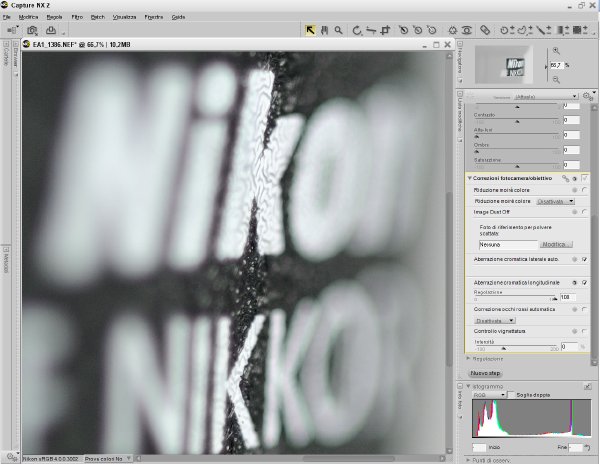Click the Nuovo step button
This screenshot has height=464, width=600.
click(x=485, y=373)
